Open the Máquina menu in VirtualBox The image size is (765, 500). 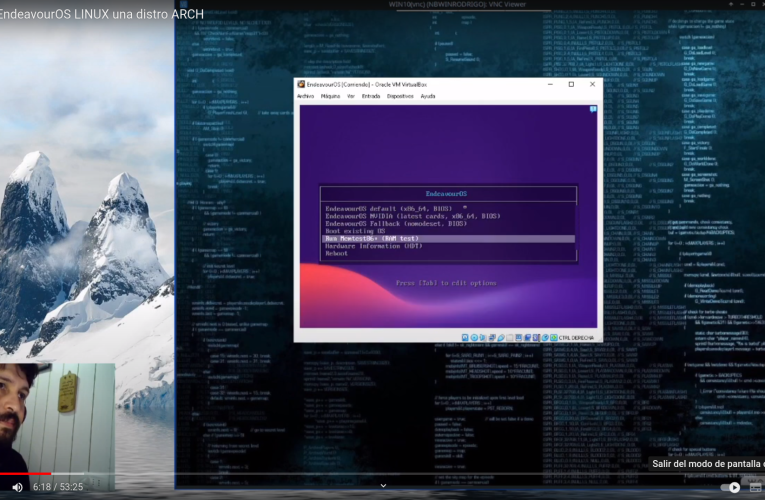tap(330, 96)
